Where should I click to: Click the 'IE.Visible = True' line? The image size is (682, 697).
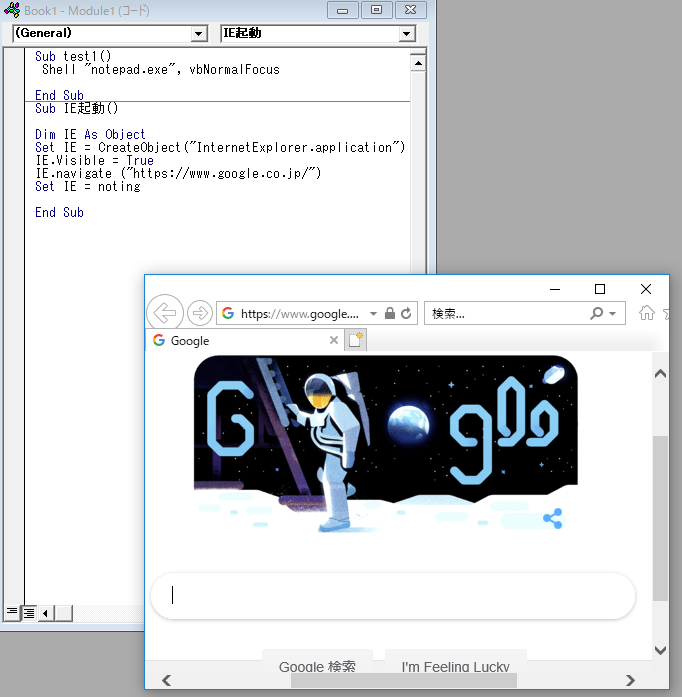point(94,160)
